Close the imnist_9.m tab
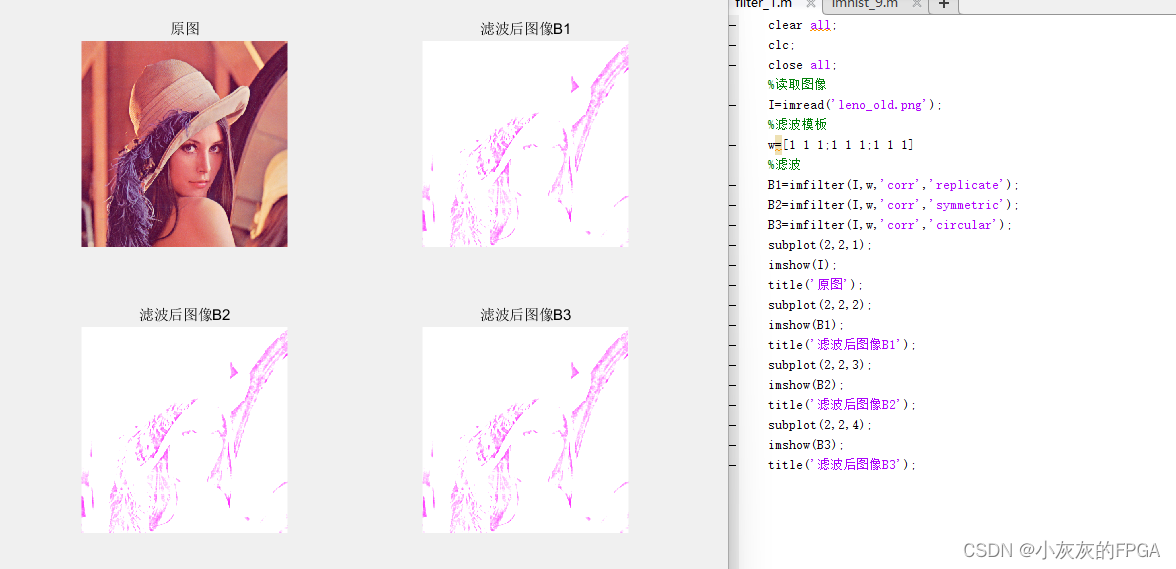The height and width of the screenshot is (569, 1176). click(x=916, y=4)
